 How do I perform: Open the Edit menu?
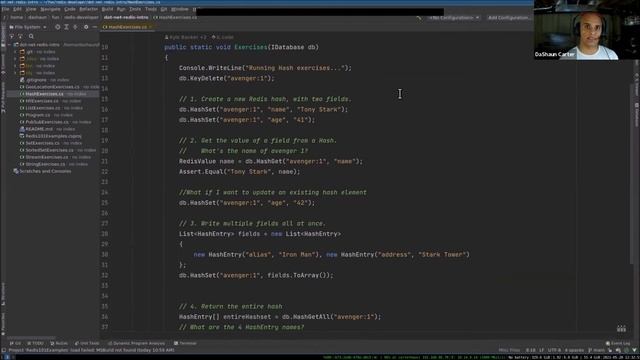pos(18,9)
